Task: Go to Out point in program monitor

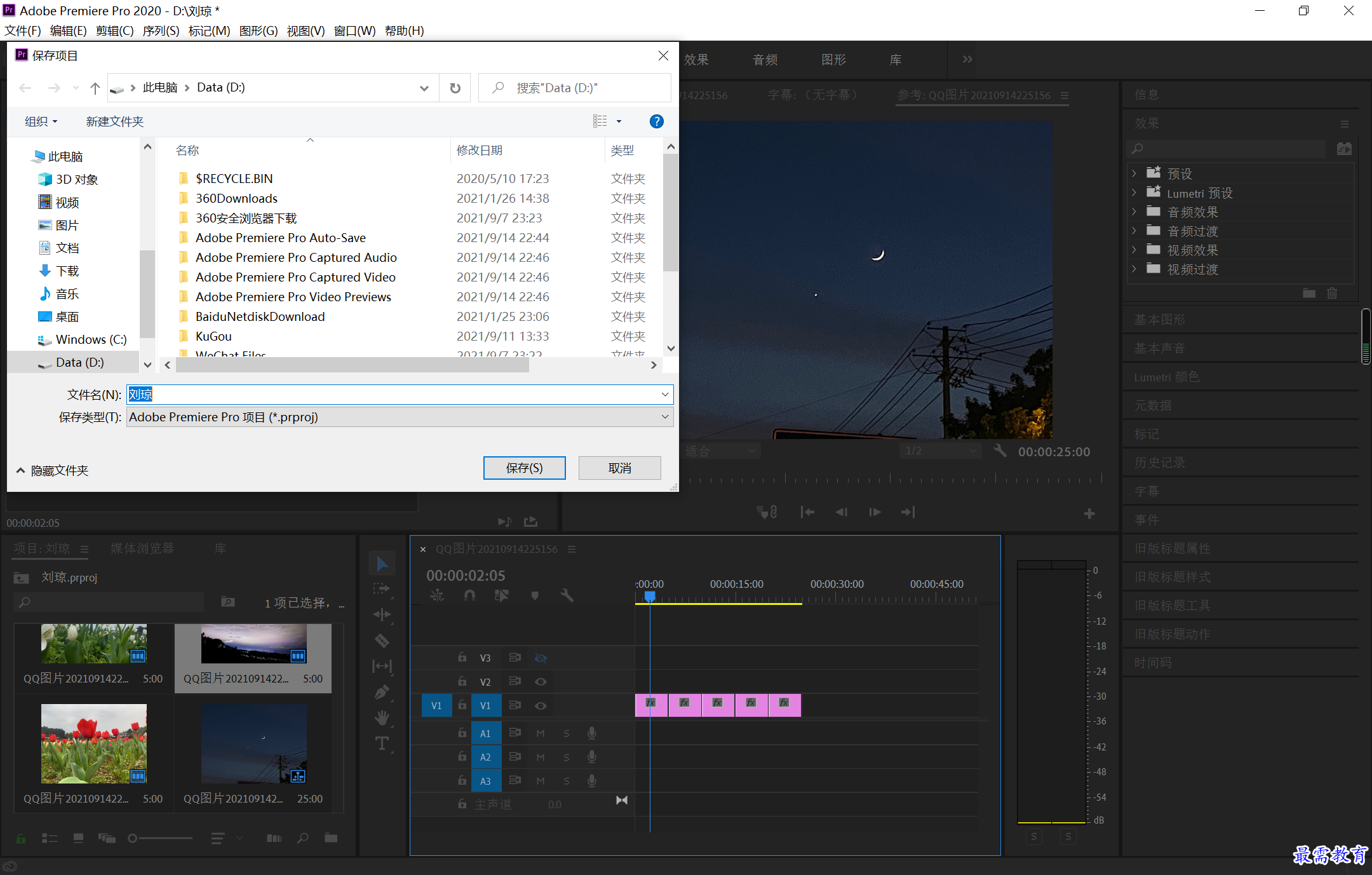Action: pyautogui.click(x=908, y=512)
